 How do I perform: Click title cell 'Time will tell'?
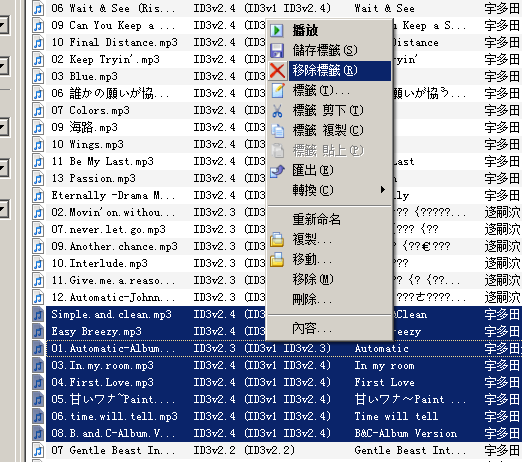pos(396,416)
